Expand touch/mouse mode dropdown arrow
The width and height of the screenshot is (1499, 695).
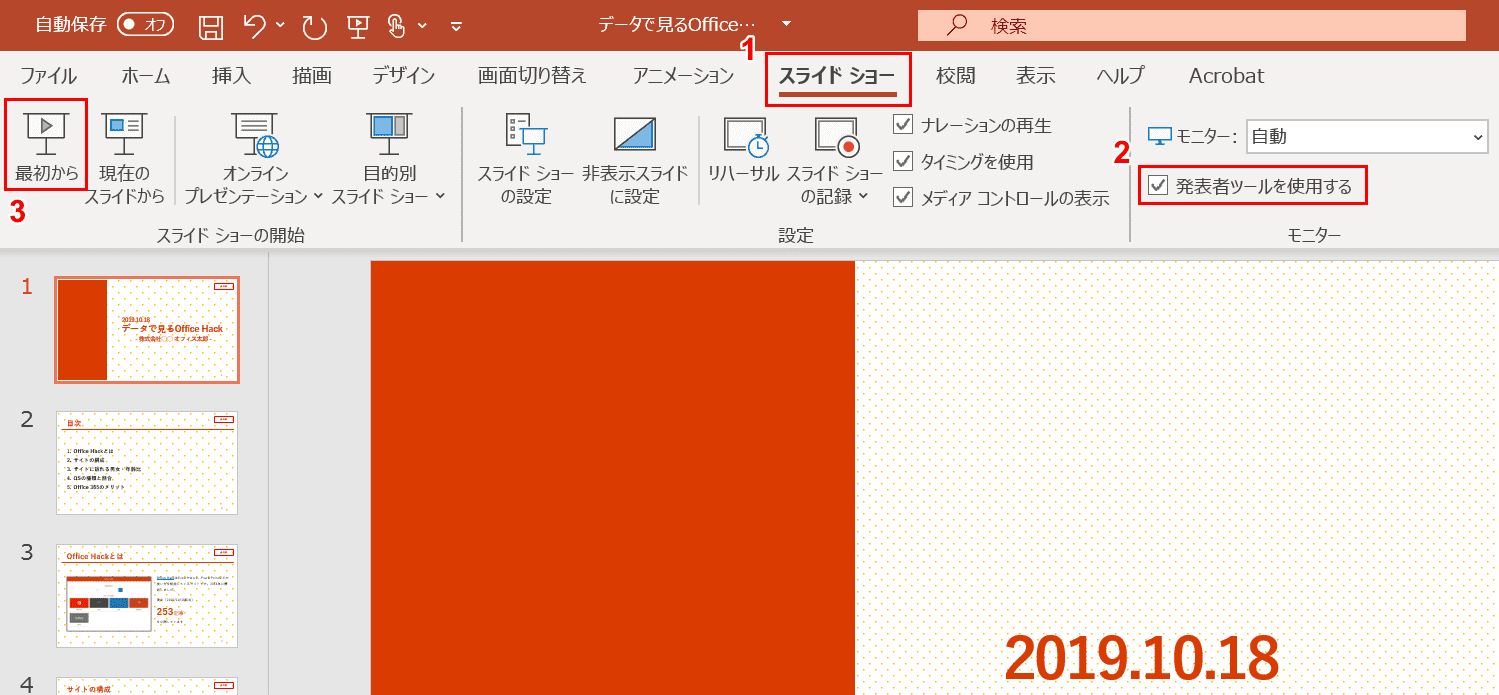pos(422,25)
